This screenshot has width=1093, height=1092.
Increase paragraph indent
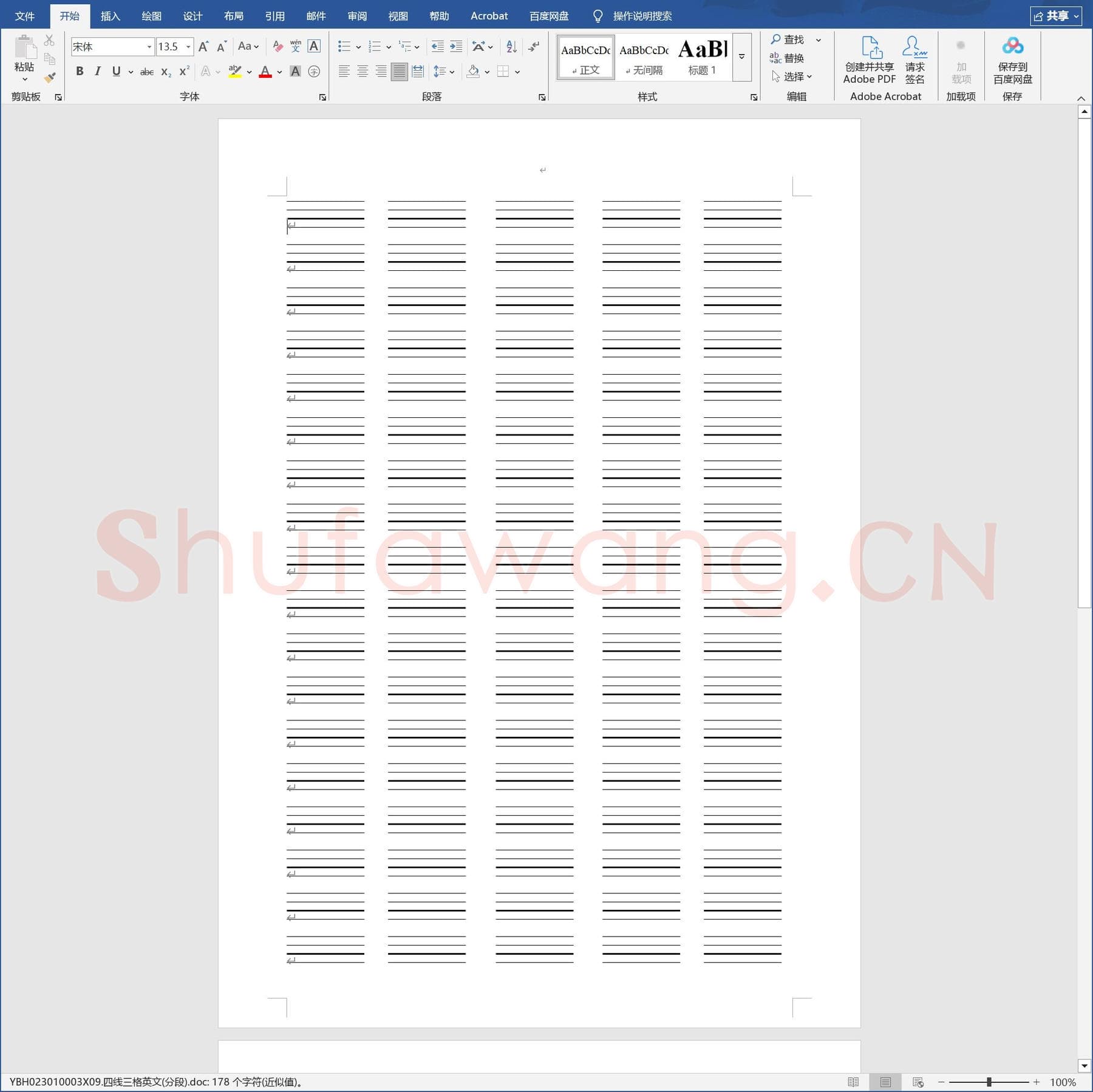tap(456, 47)
